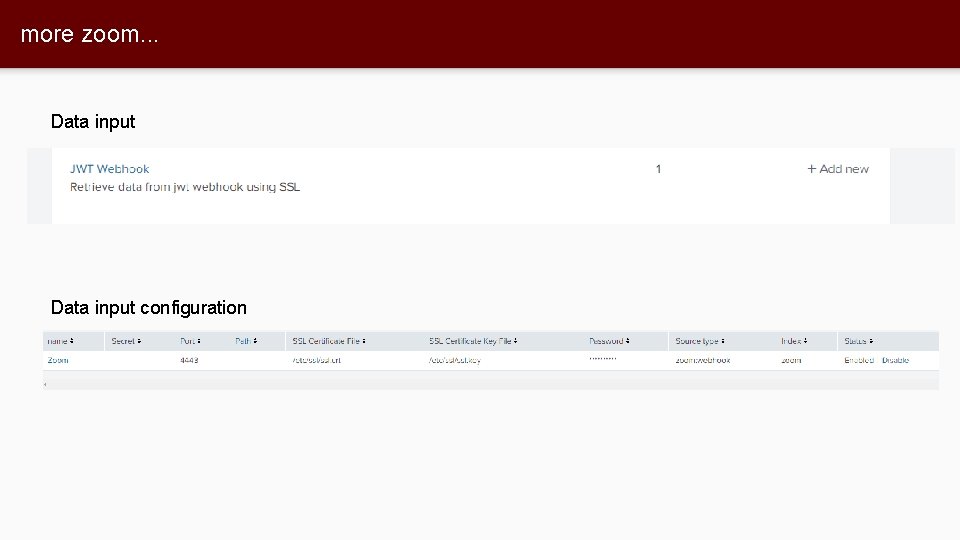960x540 pixels.
Task: Disable the Zoom data input
Action: (x=895, y=360)
